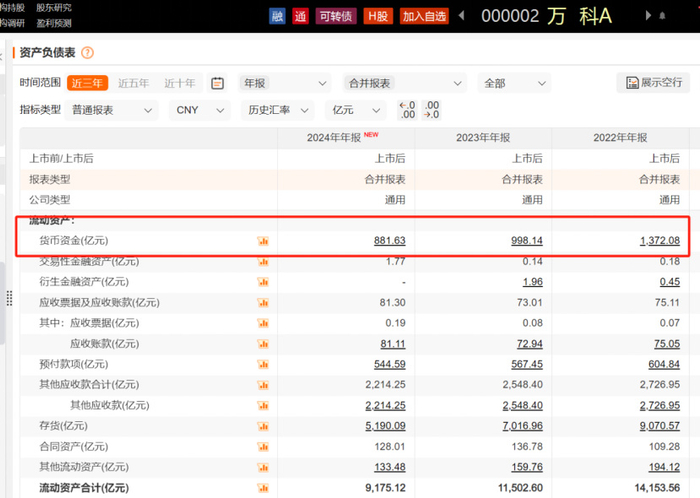Open the 881.63 货币资金 2024 value link

[390, 241]
